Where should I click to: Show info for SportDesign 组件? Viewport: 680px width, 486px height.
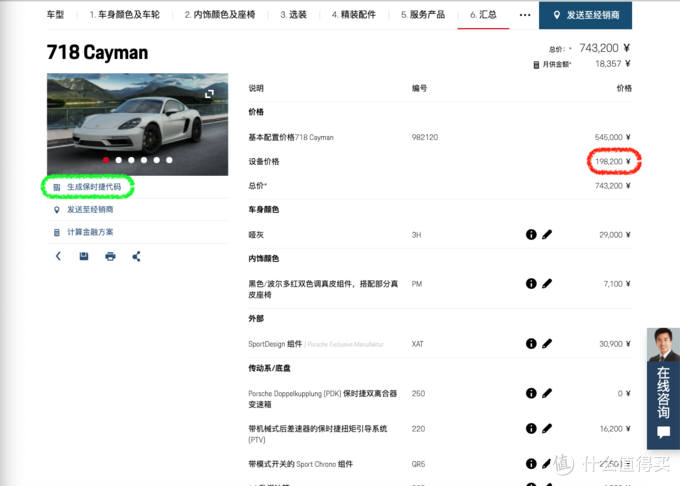[531, 344]
